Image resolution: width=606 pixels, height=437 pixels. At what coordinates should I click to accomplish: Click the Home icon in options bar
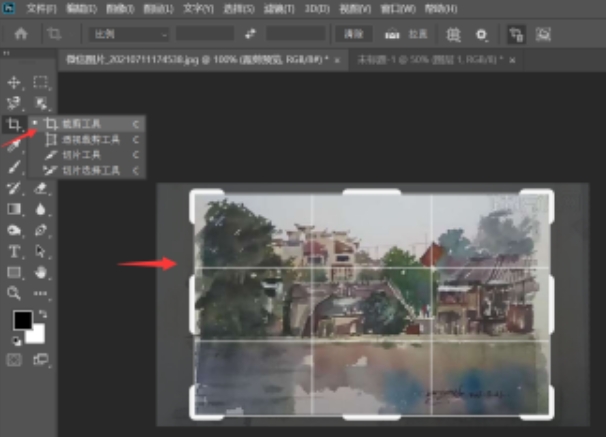21,34
